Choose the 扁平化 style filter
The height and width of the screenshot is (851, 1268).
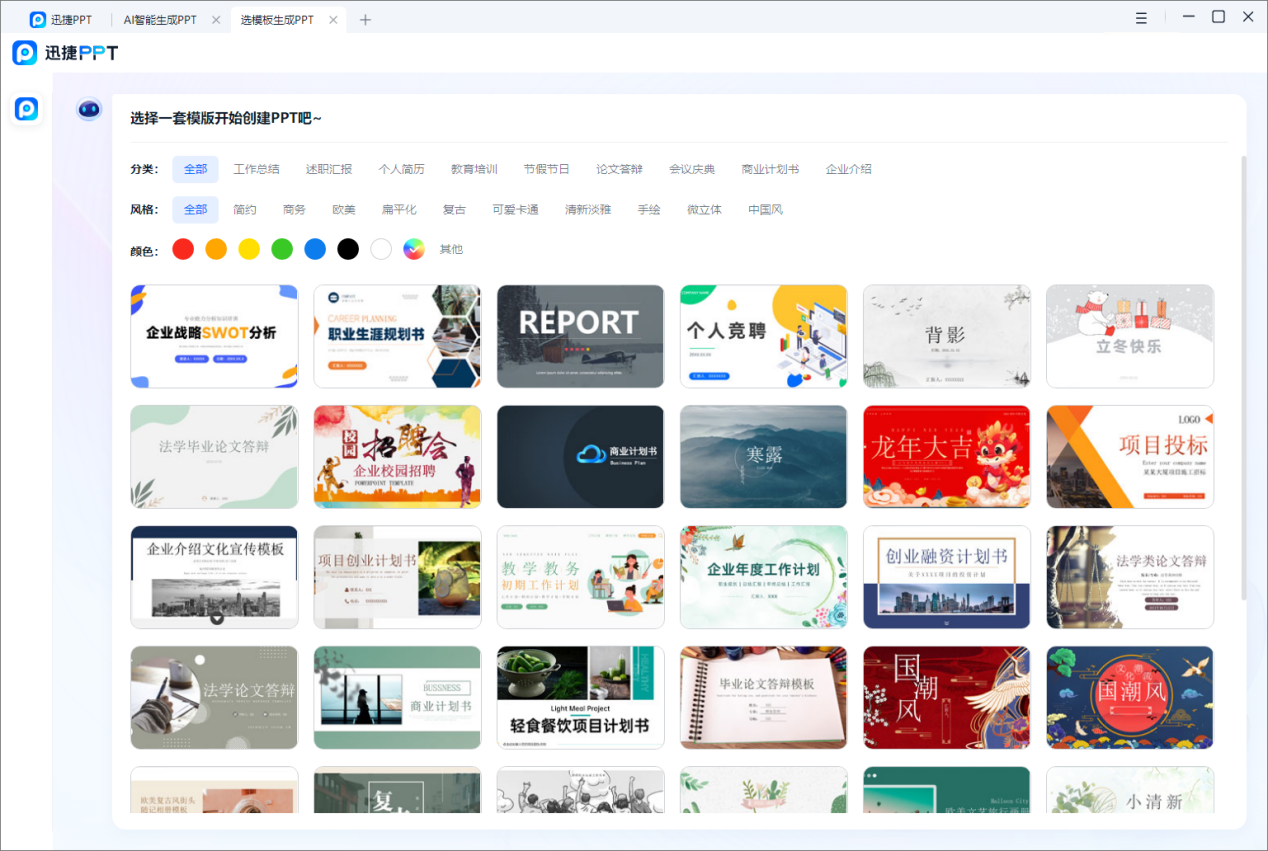[399, 209]
